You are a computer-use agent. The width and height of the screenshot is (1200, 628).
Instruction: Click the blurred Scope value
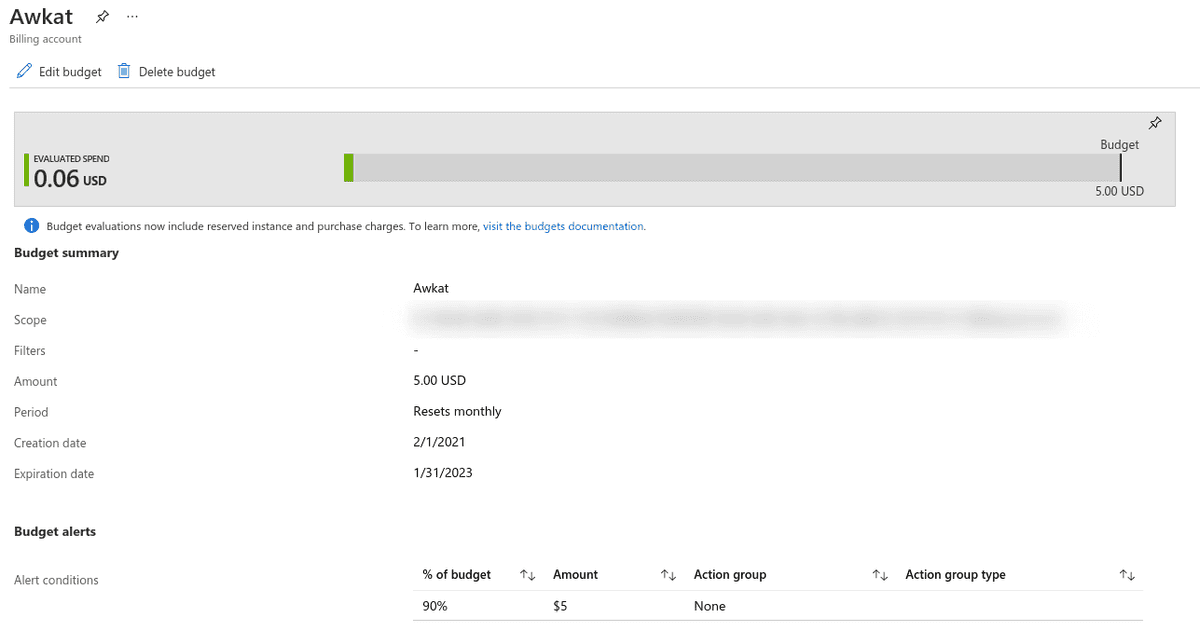[735, 320]
